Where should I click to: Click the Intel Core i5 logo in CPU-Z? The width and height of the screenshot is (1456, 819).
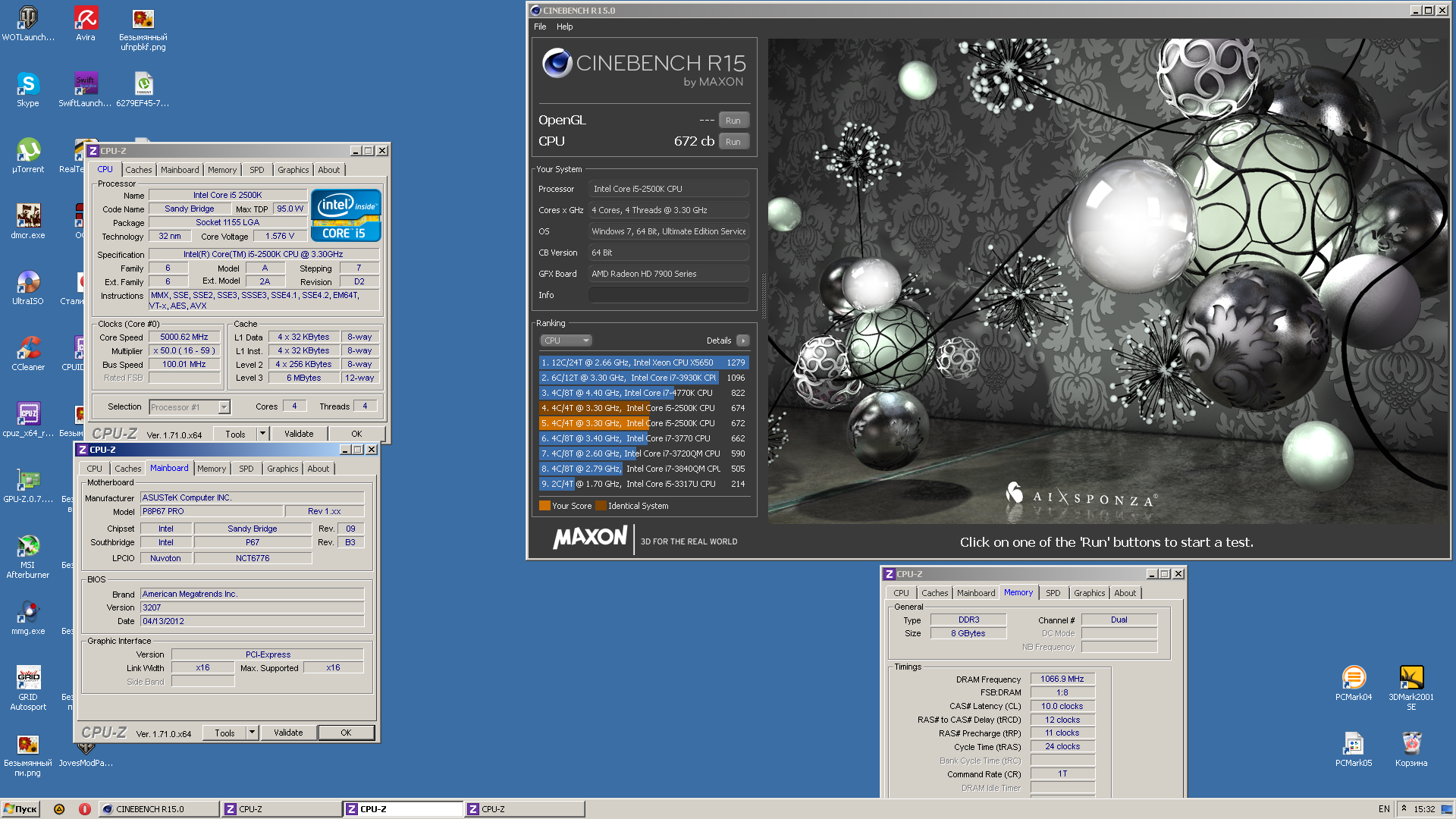pyautogui.click(x=346, y=215)
